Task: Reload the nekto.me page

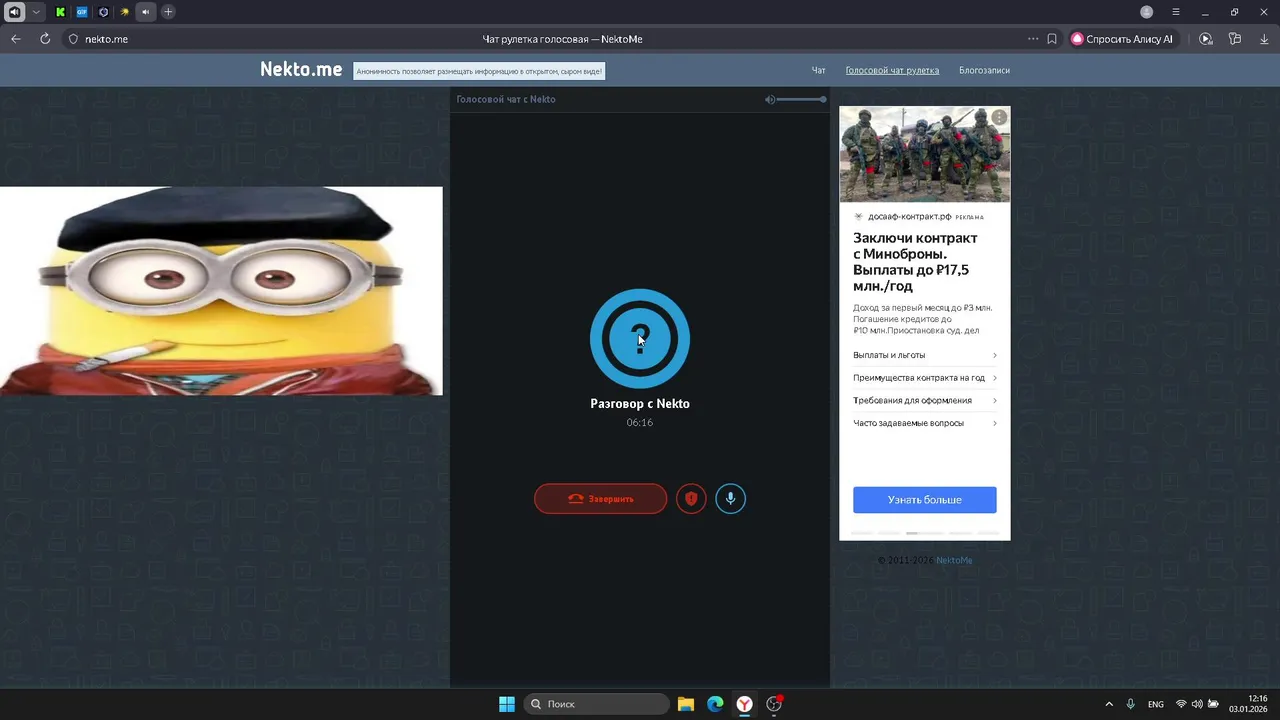Action: pyautogui.click(x=45, y=39)
